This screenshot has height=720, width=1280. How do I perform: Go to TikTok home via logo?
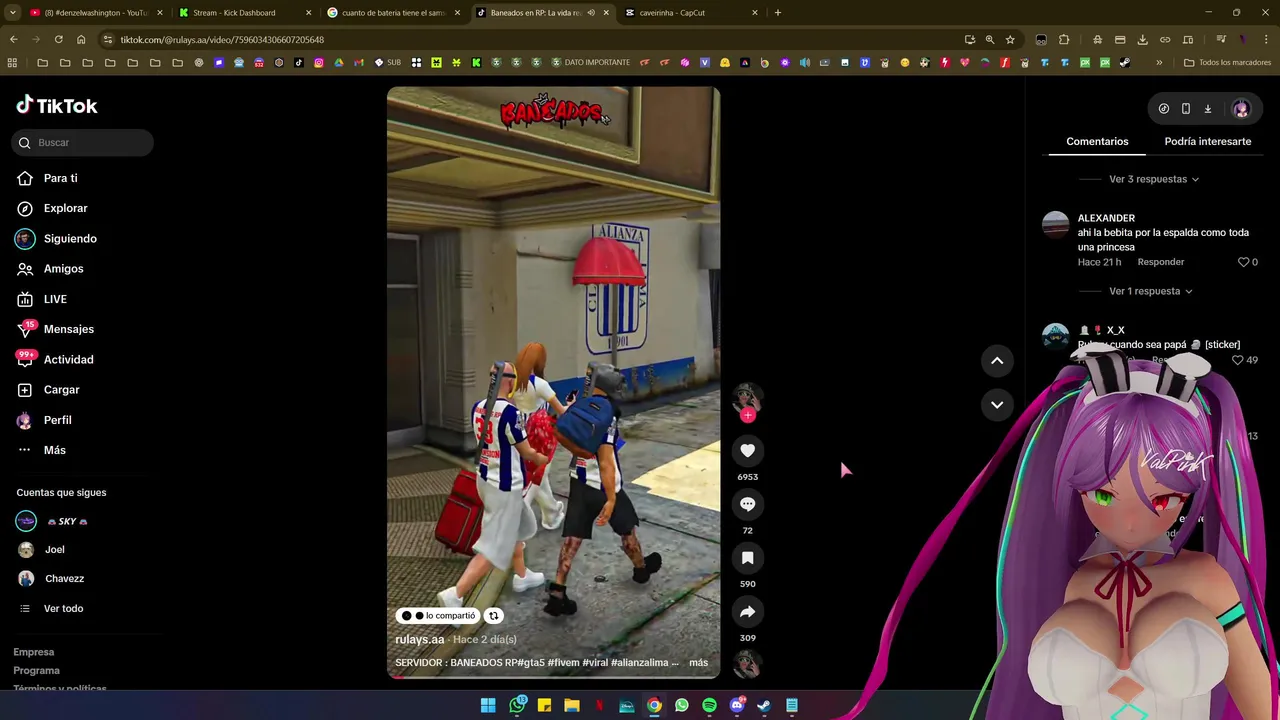click(57, 105)
